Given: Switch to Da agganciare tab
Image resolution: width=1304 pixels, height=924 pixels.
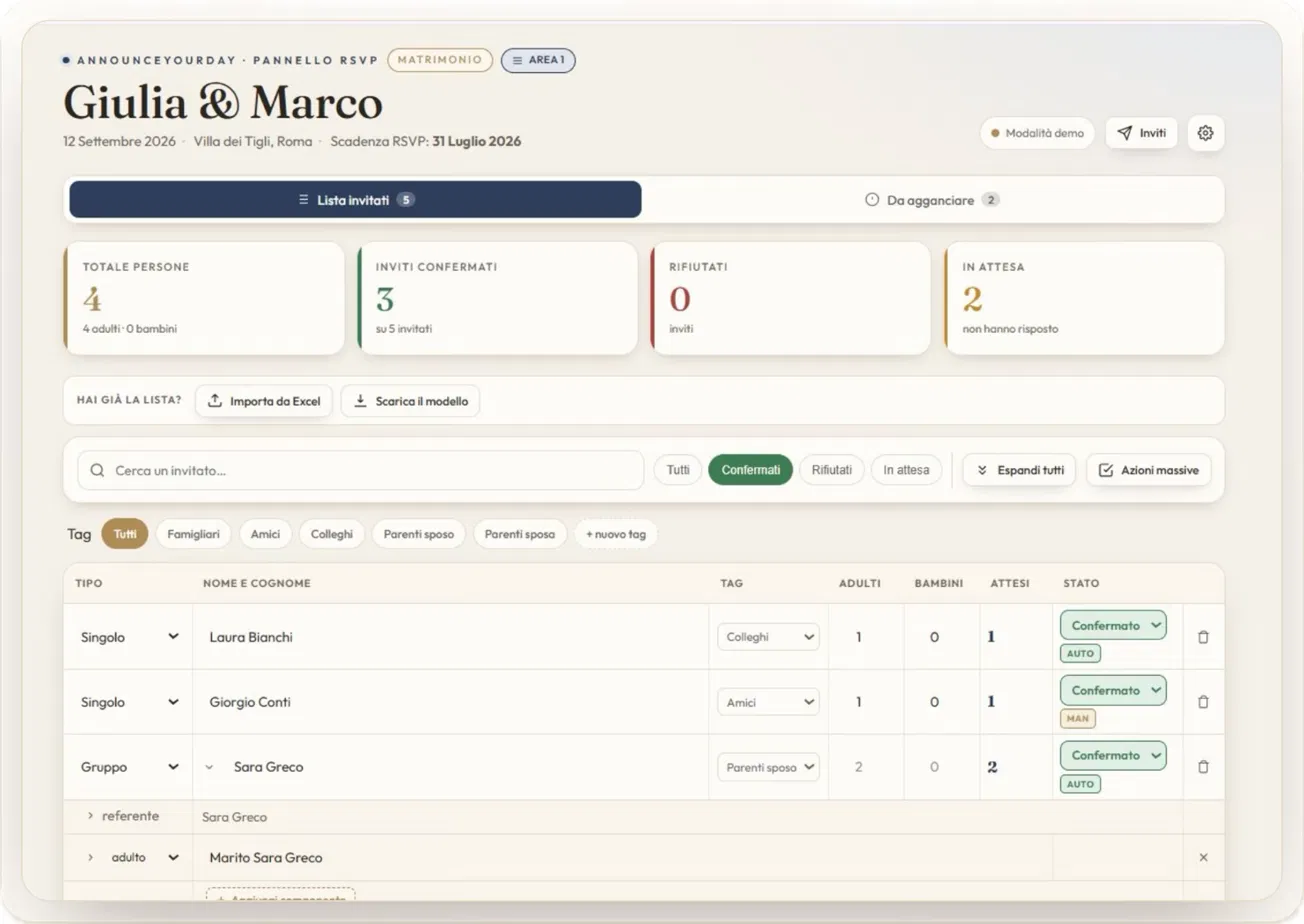Looking at the screenshot, I should pyautogui.click(x=931, y=200).
